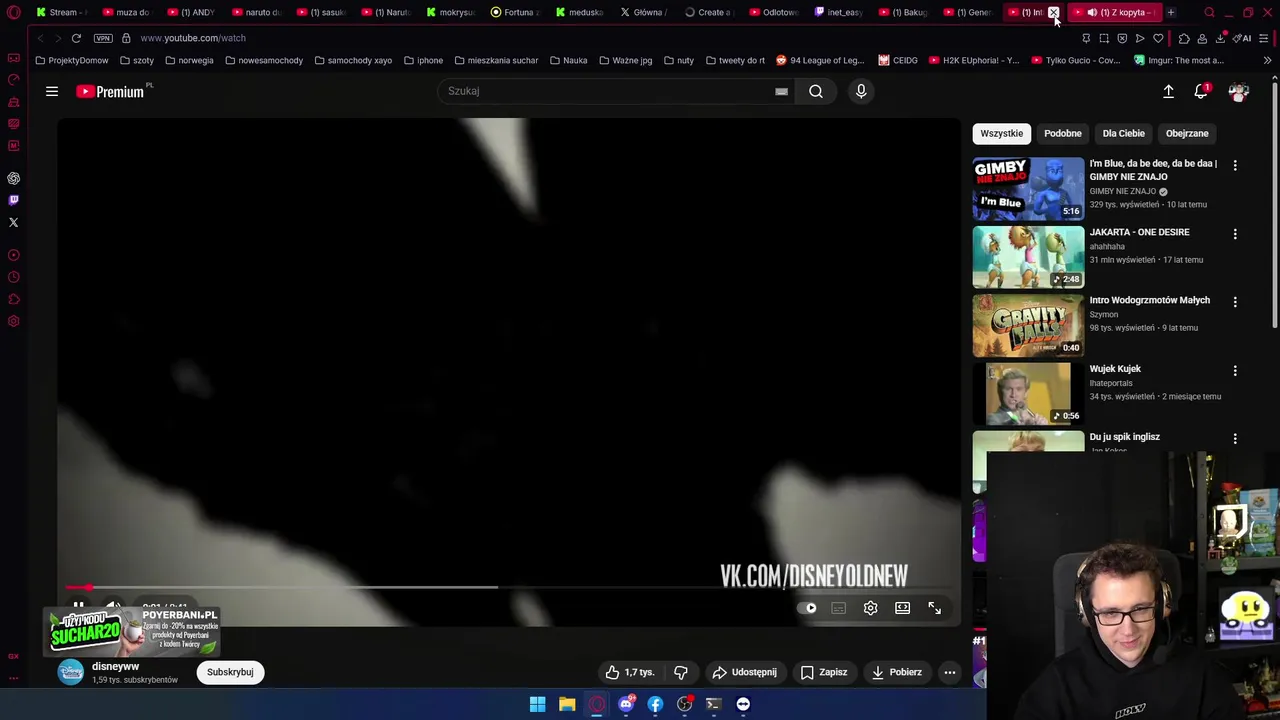
Task: Reload the page in the browser
Action: point(76,38)
